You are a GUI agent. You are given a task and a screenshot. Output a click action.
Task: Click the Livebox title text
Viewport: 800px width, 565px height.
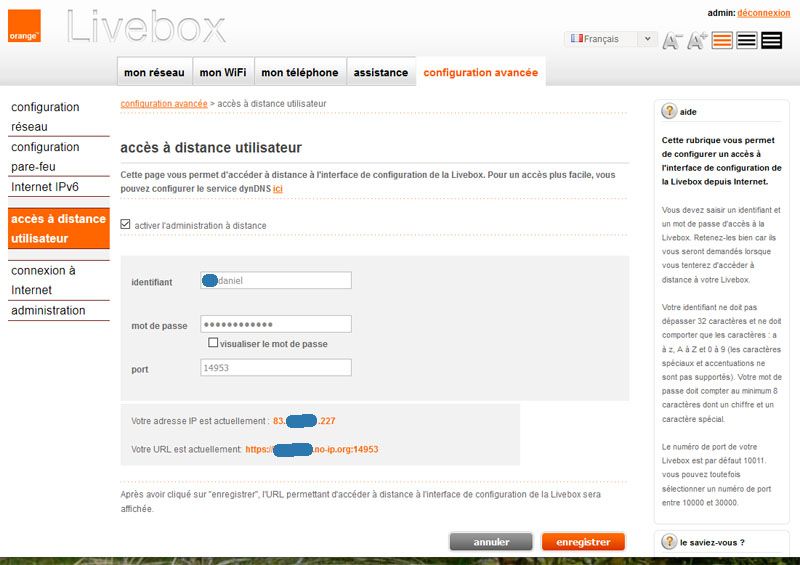146,27
